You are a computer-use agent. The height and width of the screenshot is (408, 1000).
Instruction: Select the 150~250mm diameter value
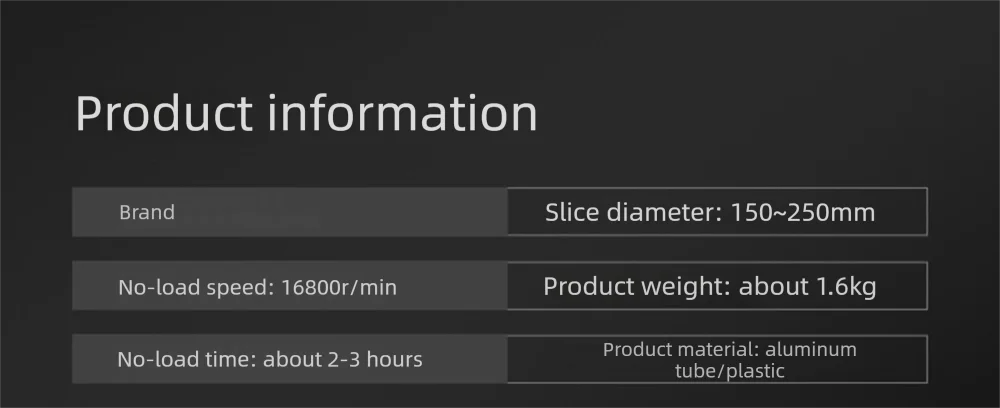click(803, 212)
